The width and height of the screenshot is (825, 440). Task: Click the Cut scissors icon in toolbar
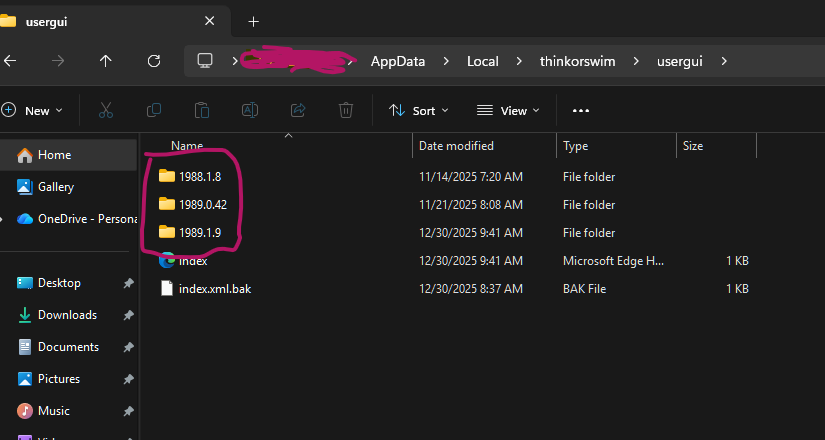[106, 110]
